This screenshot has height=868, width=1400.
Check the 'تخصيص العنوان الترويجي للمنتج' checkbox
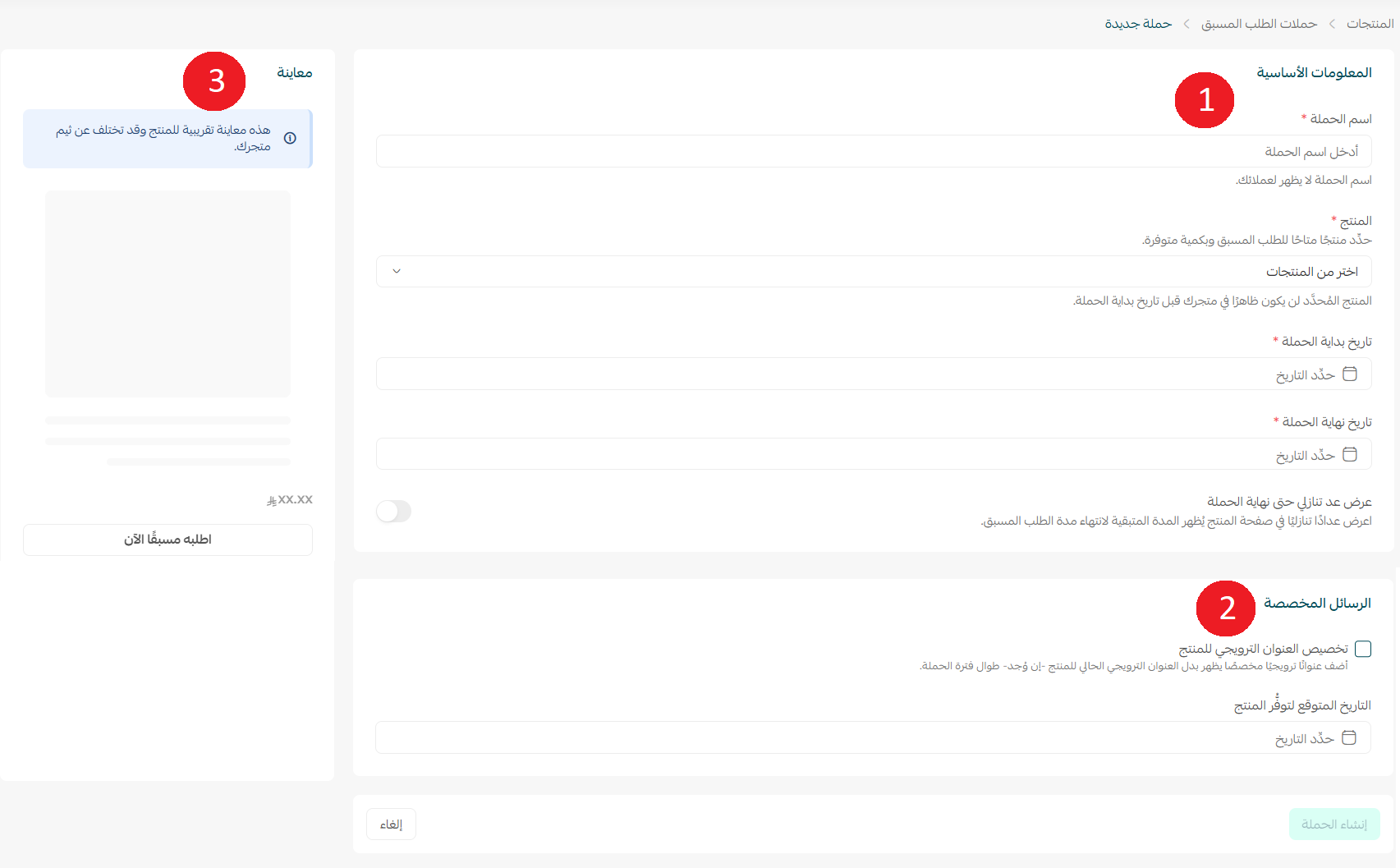click(x=1363, y=649)
